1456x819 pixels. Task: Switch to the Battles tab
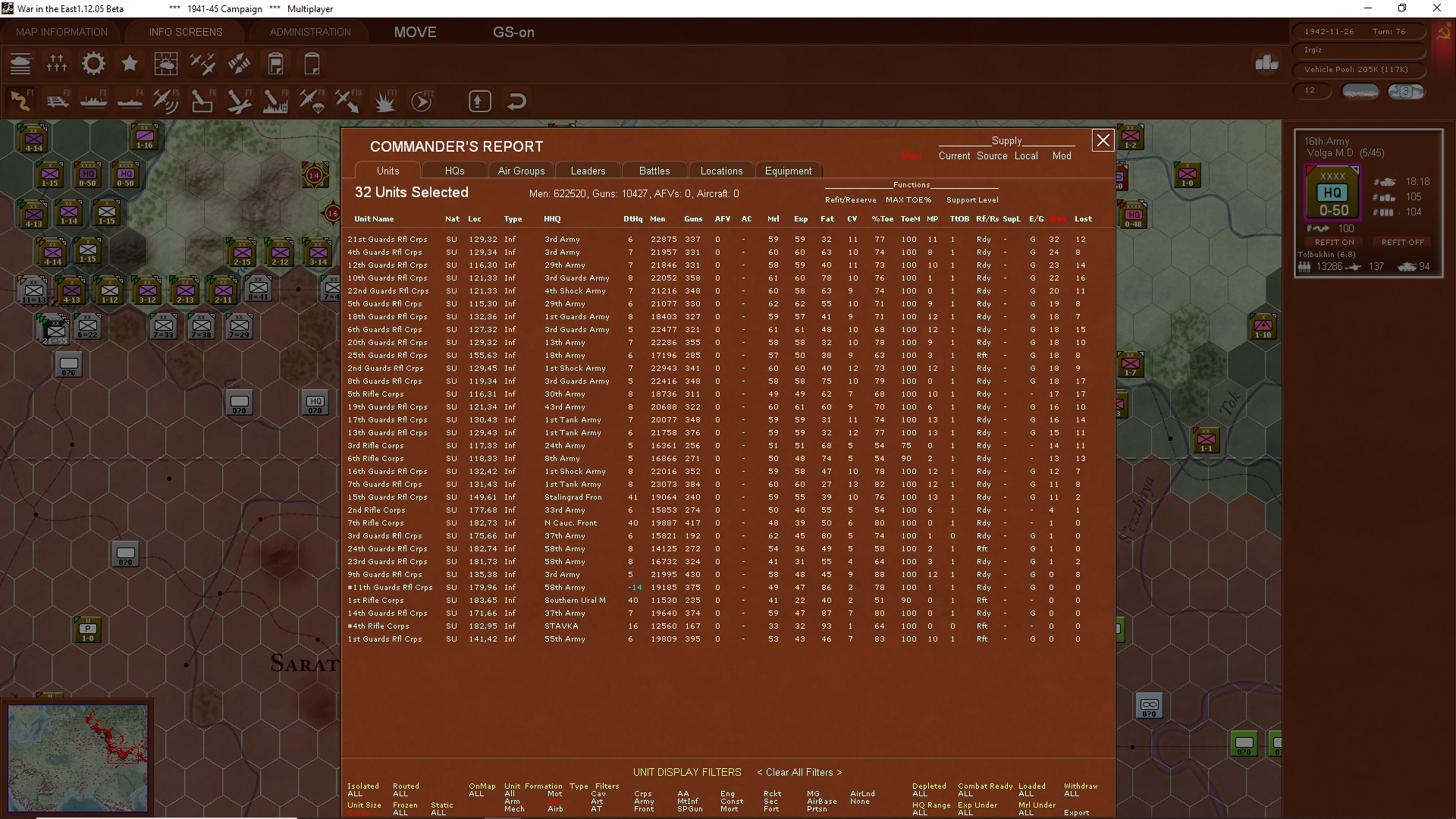coord(654,171)
